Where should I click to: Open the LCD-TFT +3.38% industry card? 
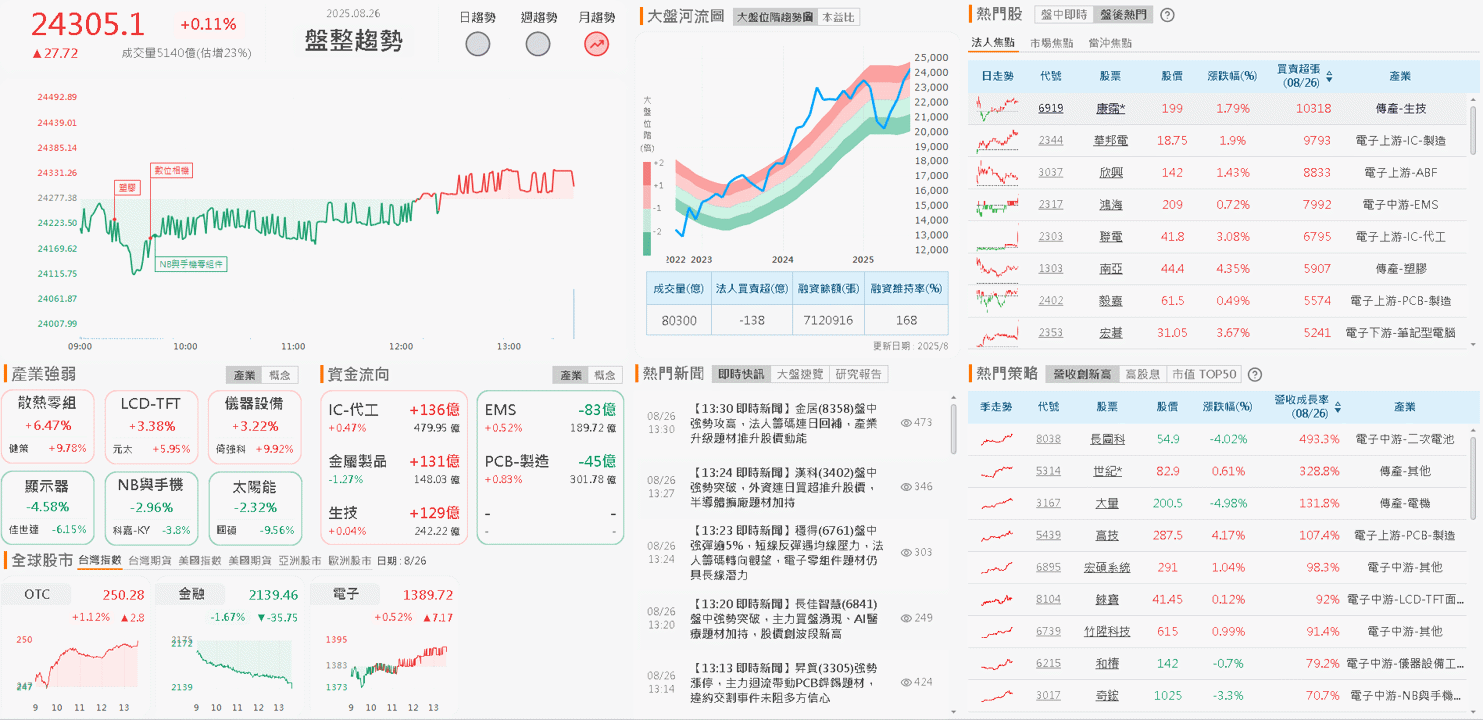(151, 426)
